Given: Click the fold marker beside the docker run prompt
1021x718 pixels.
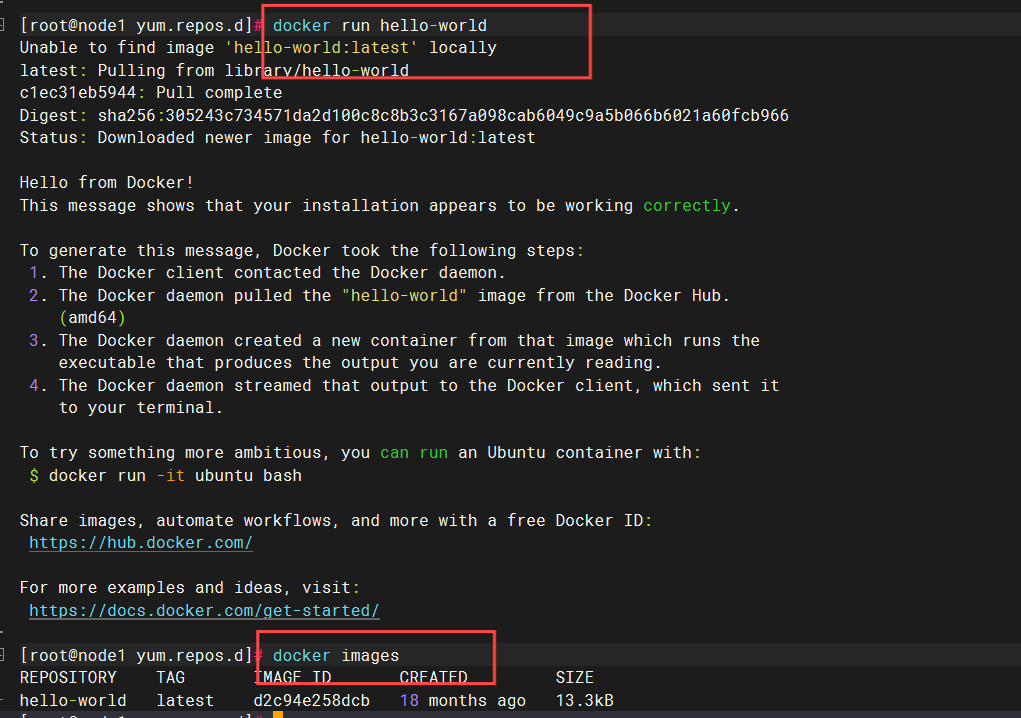Looking at the screenshot, I should 4,25.
